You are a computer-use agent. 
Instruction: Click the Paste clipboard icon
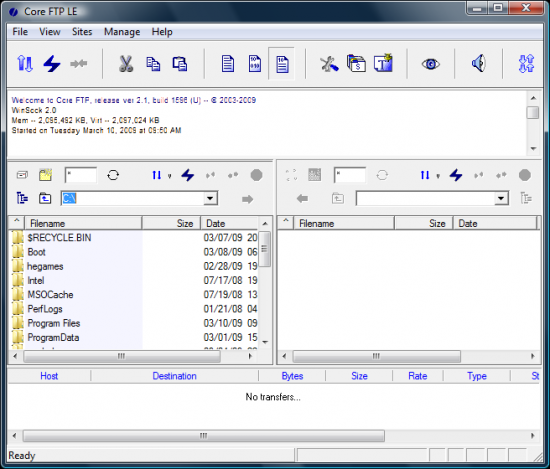(x=180, y=64)
